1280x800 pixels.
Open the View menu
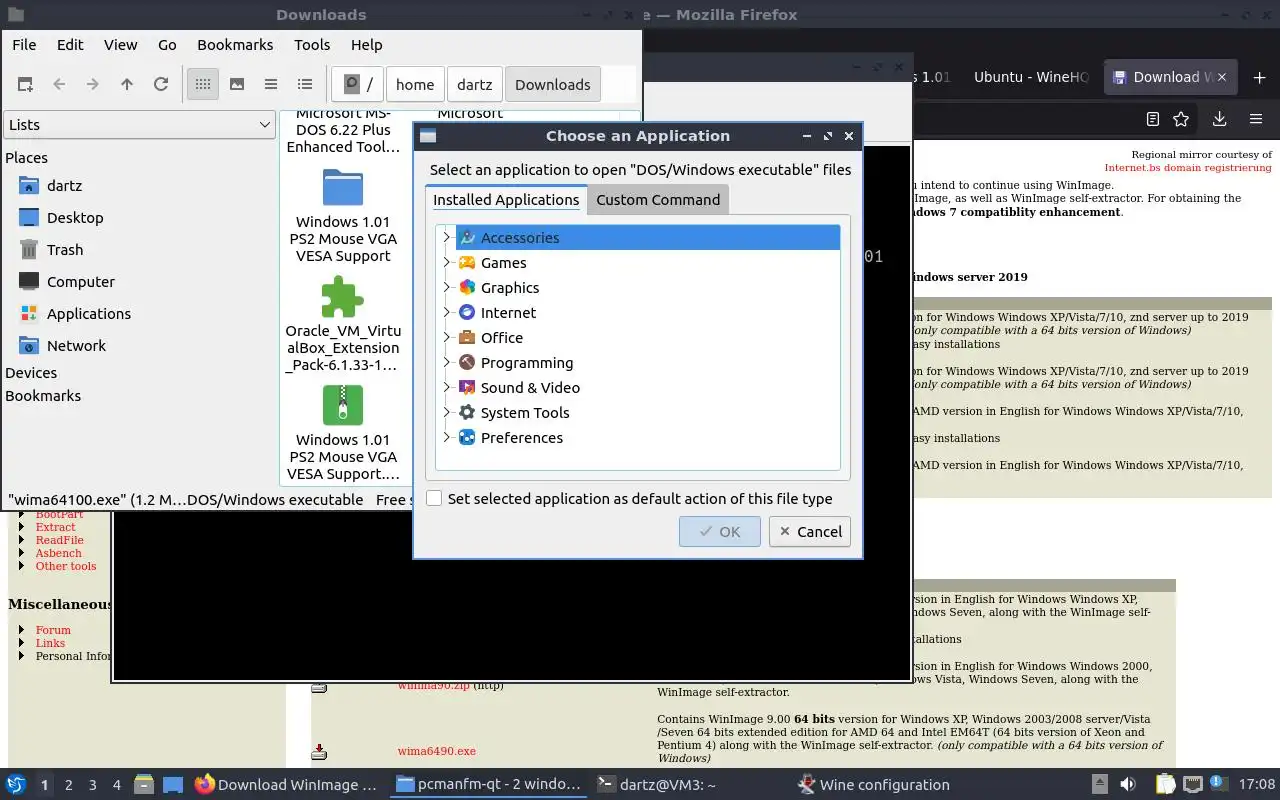(120, 45)
